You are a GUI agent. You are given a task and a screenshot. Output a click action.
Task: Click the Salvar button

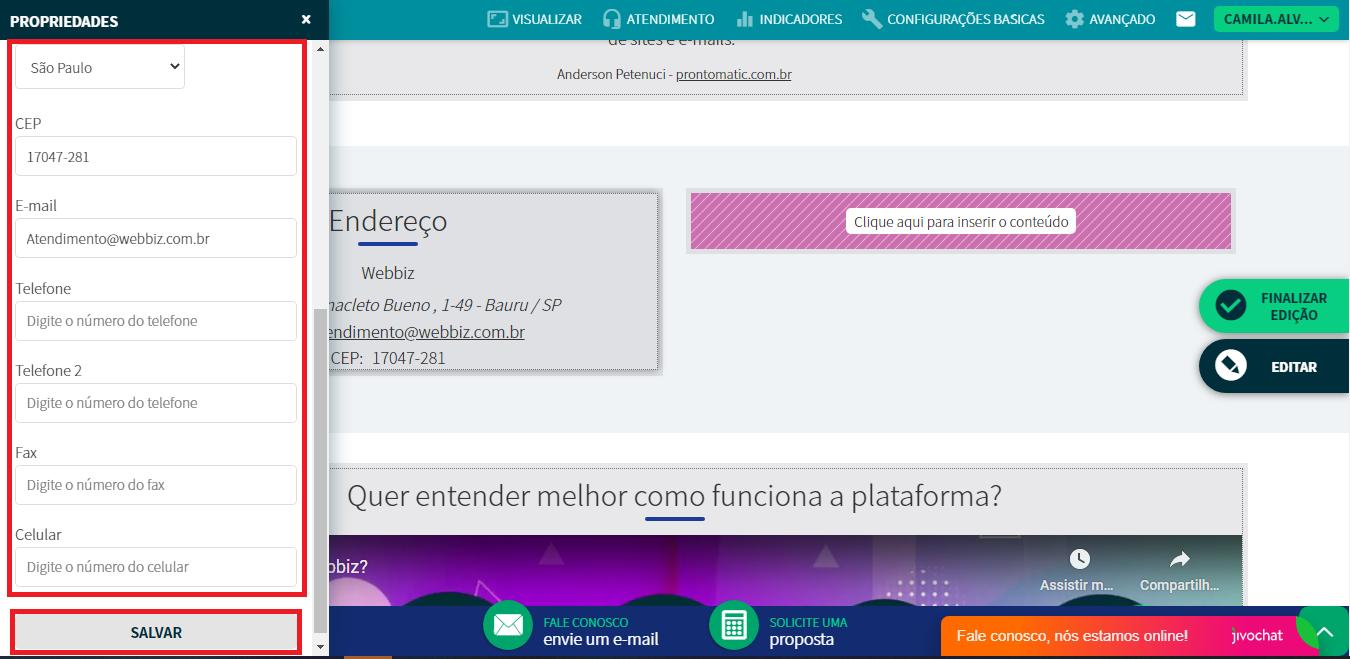156,632
